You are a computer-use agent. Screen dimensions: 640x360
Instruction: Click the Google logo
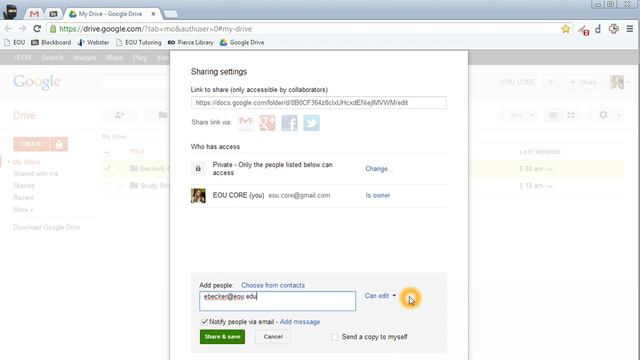[x=37, y=82]
